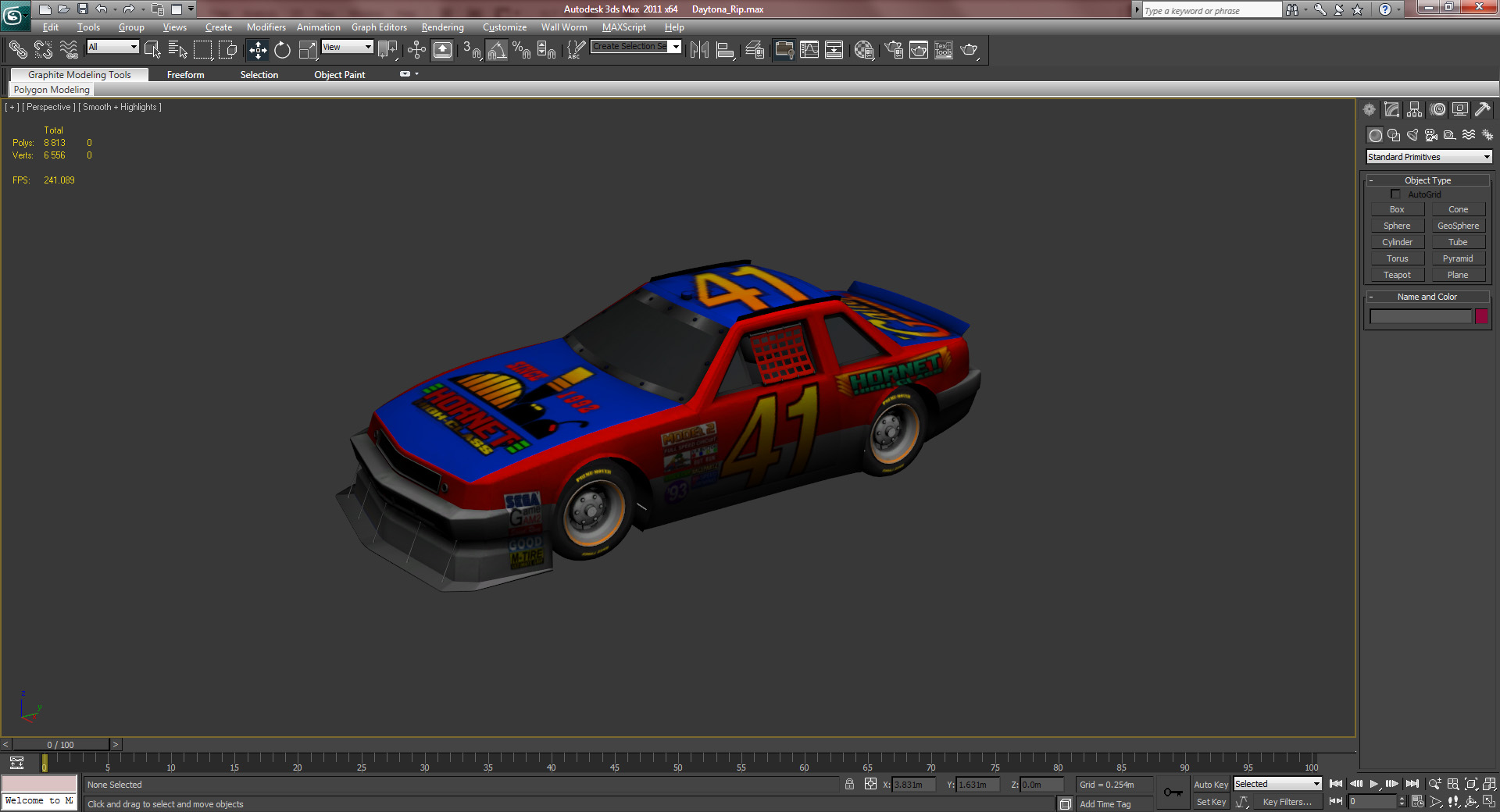1500x812 pixels.
Task: Toggle Angle Snap button
Action: [497, 50]
